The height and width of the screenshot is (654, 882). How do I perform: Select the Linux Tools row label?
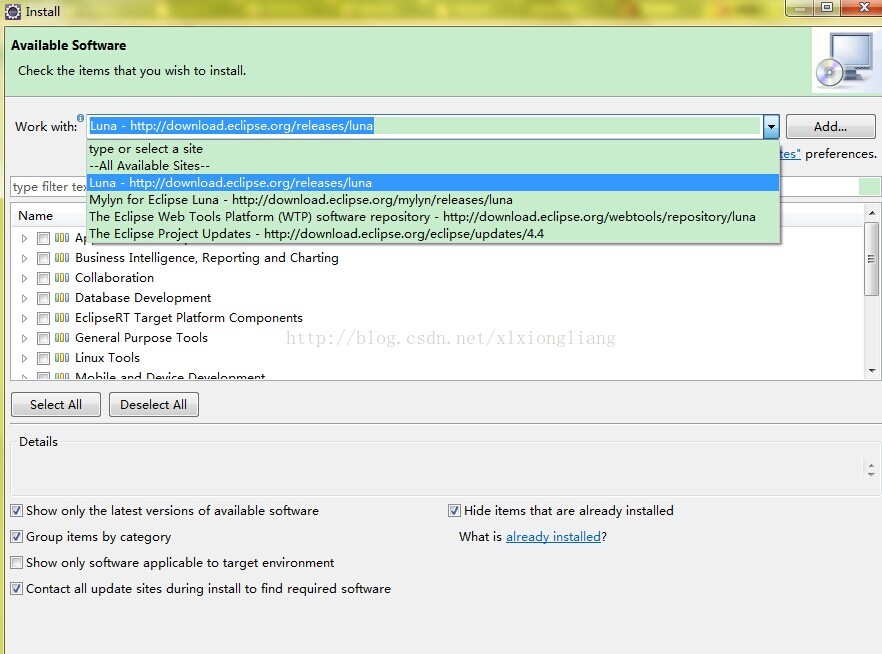pos(107,358)
